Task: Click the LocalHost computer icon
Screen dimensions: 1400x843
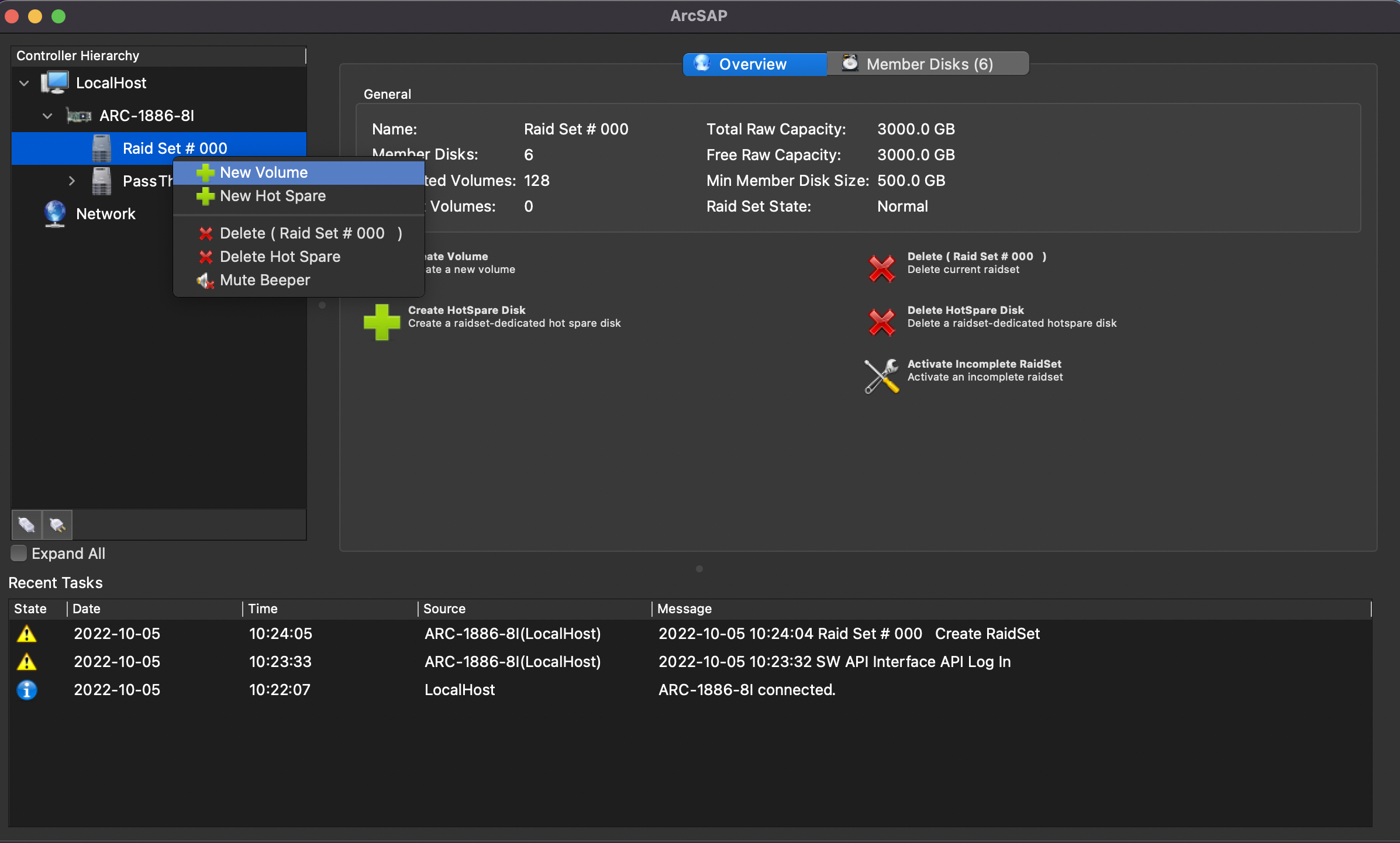Action: 55,82
